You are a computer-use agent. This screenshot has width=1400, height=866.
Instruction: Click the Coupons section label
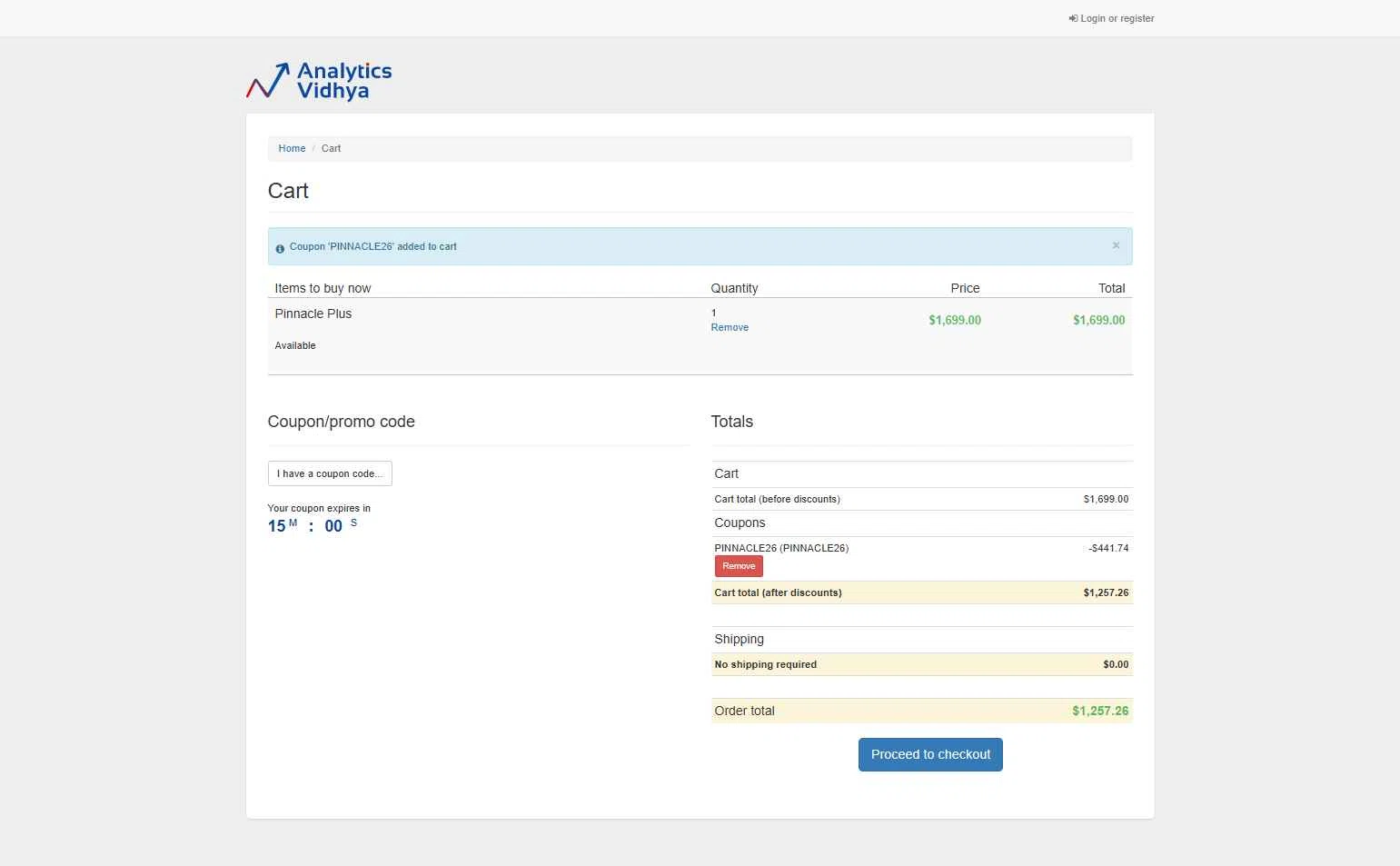[740, 523]
